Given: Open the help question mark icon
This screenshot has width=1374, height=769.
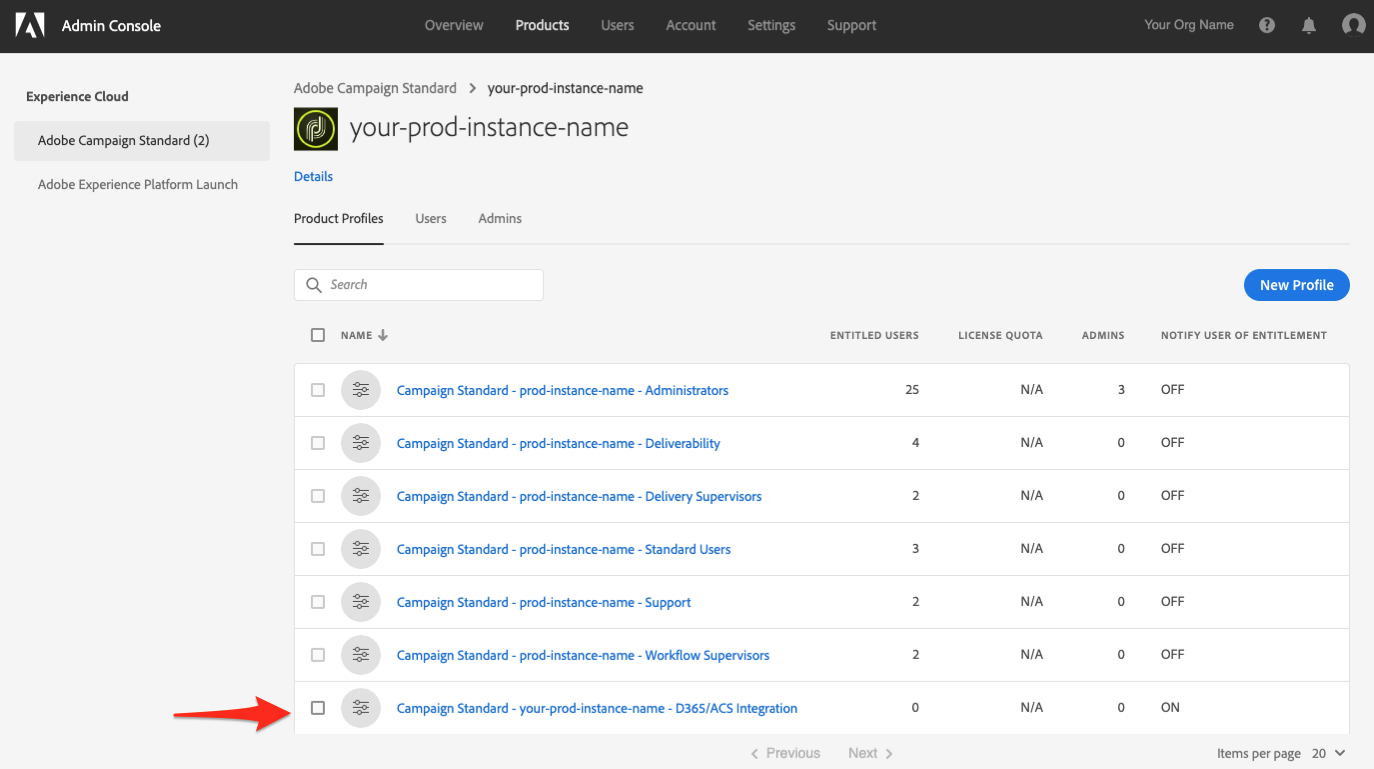Looking at the screenshot, I should tap(1267, 26).
